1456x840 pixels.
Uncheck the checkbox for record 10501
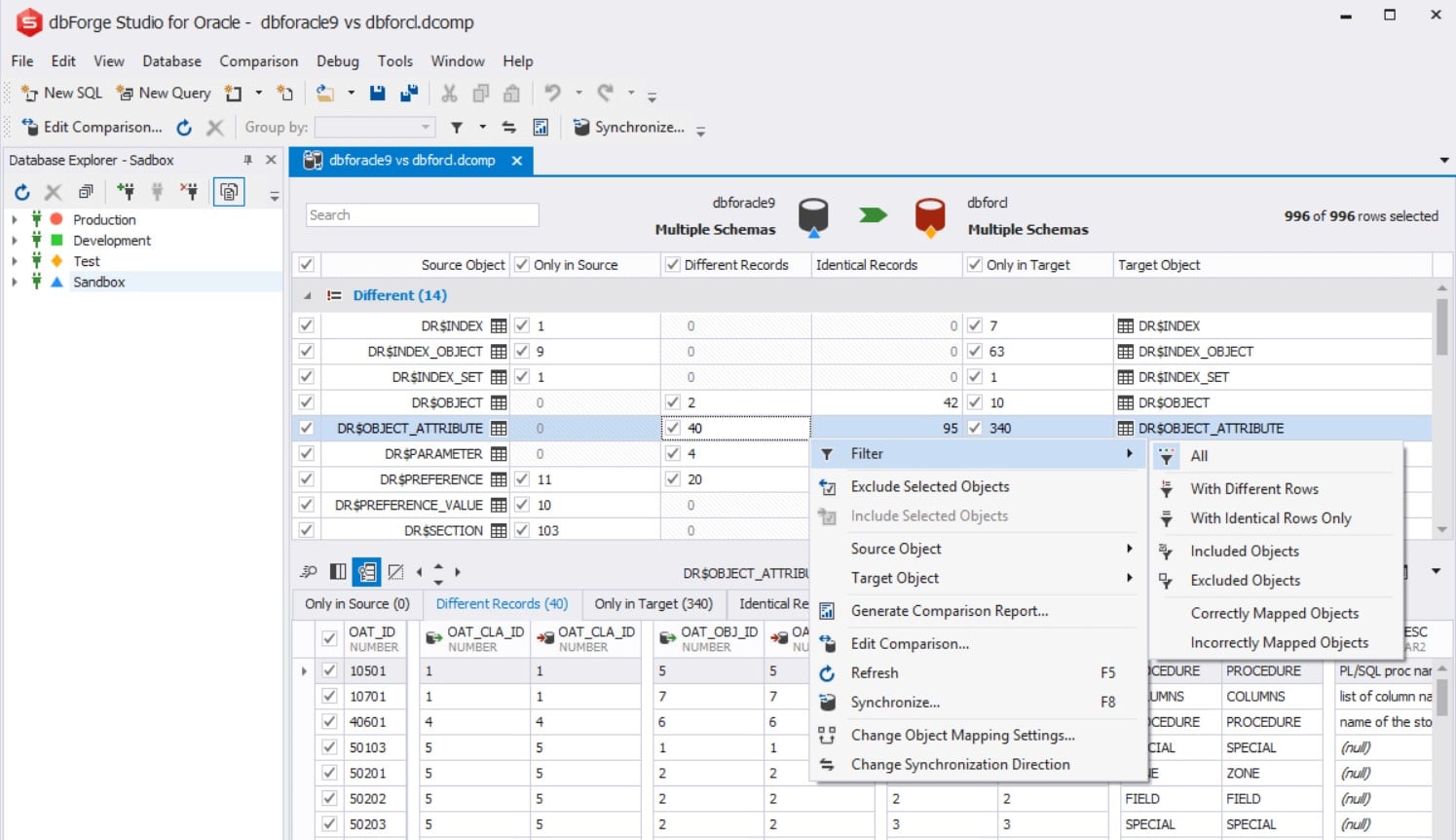pyautogui.click(x=329, y=670)
